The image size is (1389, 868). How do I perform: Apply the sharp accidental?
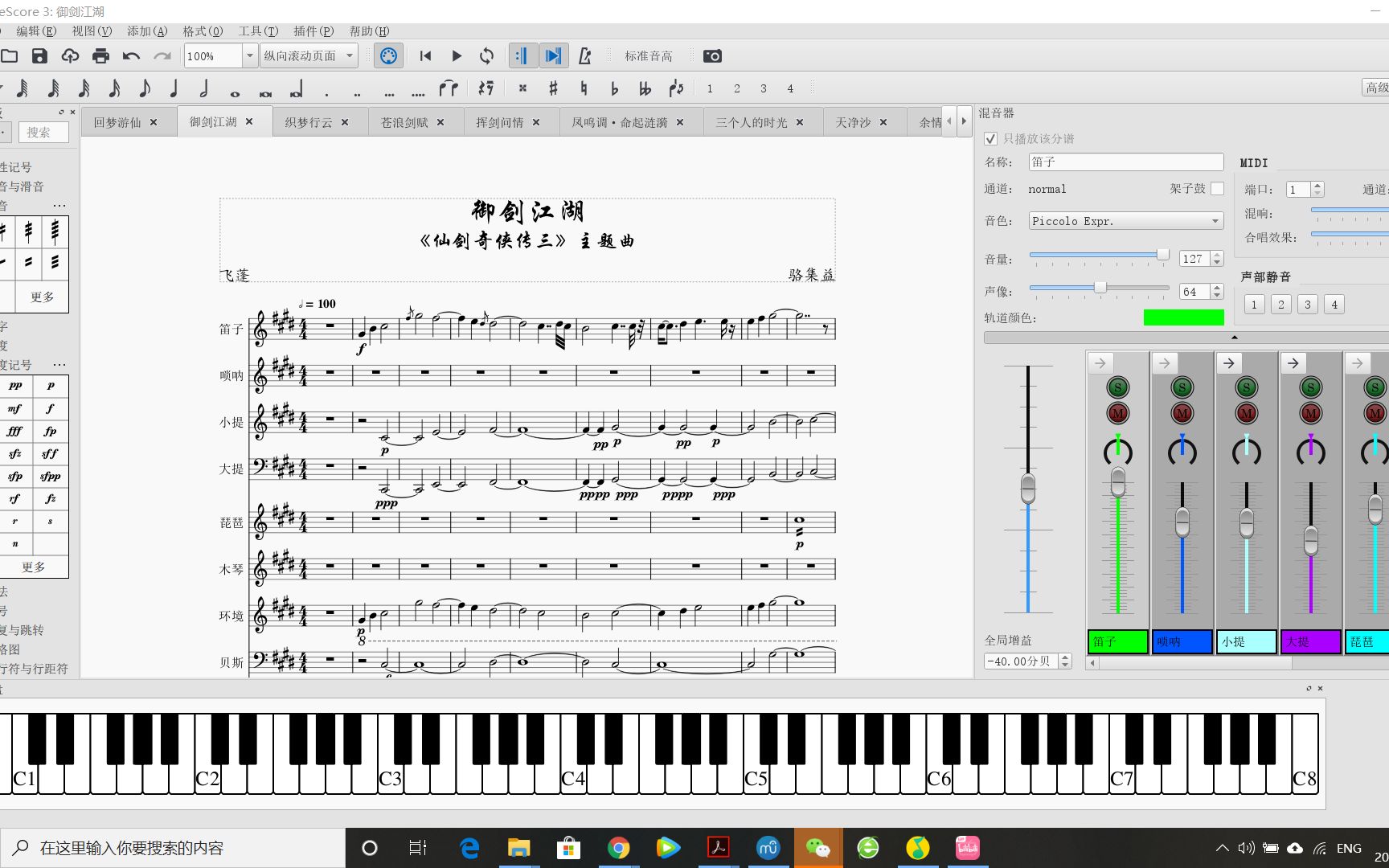[553, 88]
